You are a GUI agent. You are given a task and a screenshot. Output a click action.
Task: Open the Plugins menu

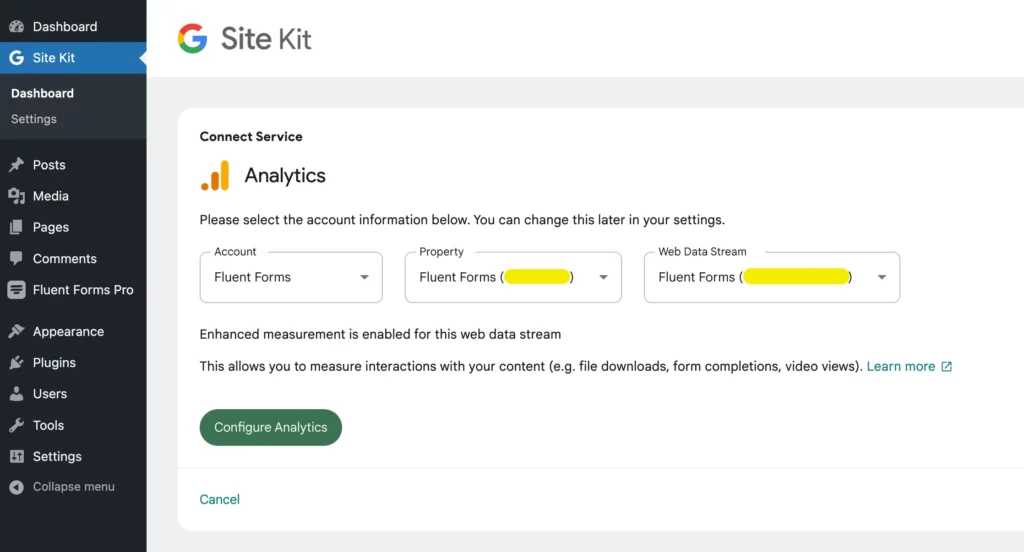tap(73, 363)
